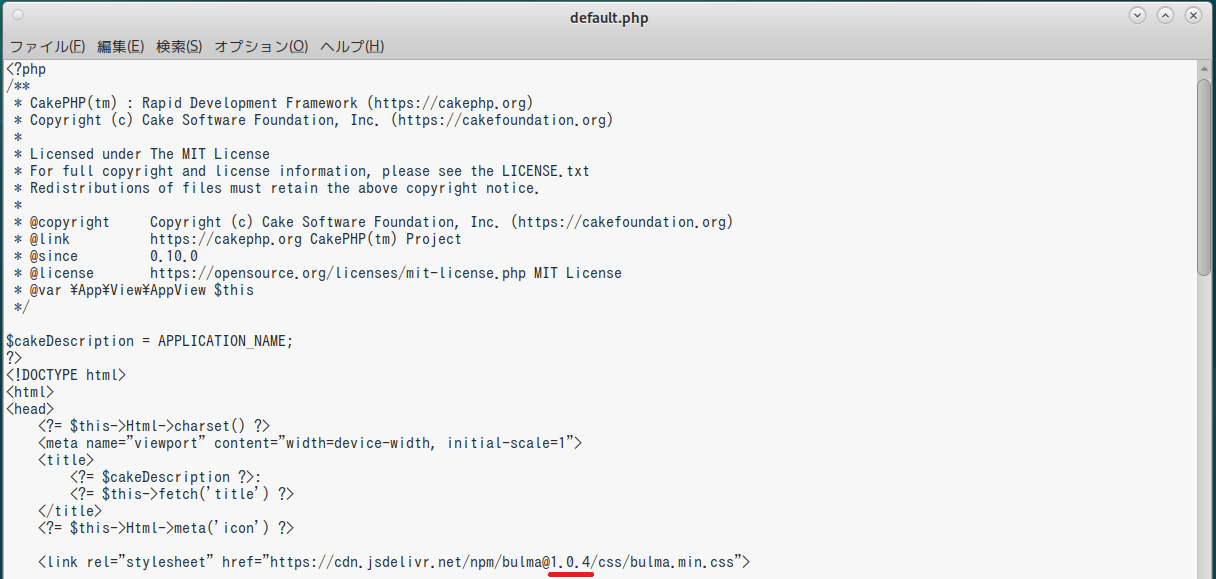Open the 編集(E) menu
1216x579 pixels.
[x=120, y=46]
